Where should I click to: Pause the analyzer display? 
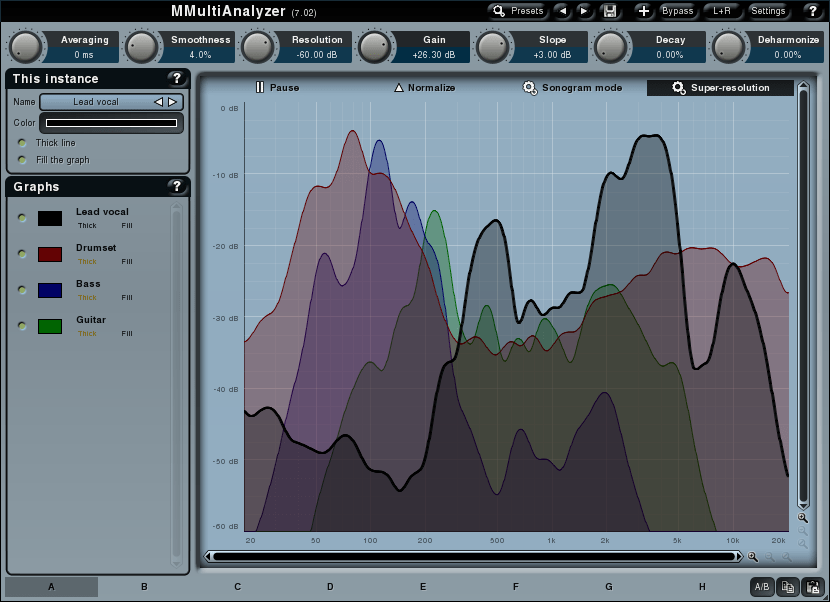pyautogui.click(x=277, y=88)
